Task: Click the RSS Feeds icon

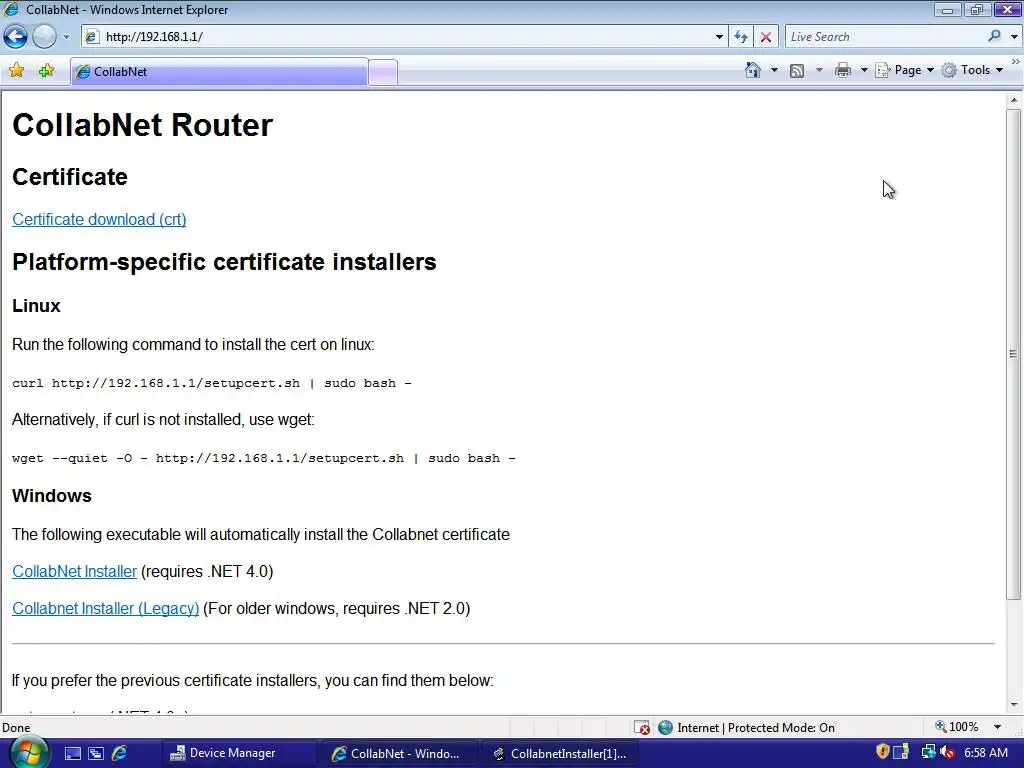Action: click(797, 71)
